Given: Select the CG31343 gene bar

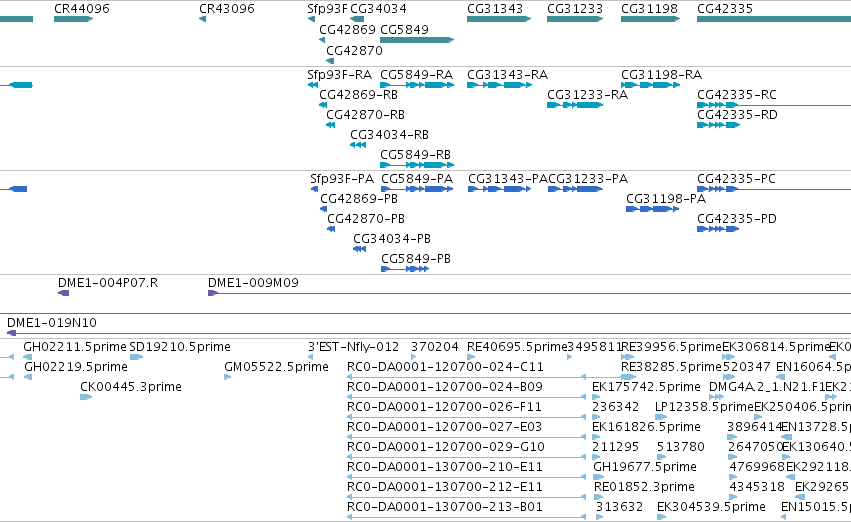Looking at the screenshot, I should coord(499,19).
